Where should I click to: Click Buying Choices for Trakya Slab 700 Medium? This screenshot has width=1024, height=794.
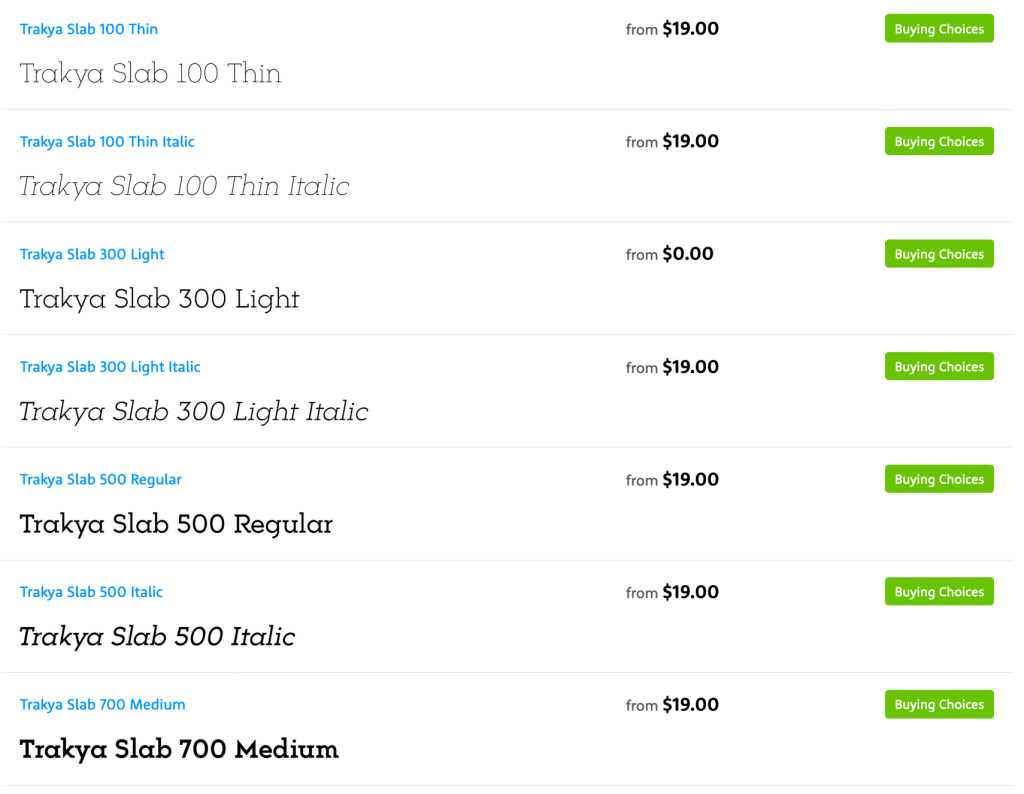pos(939,705)
